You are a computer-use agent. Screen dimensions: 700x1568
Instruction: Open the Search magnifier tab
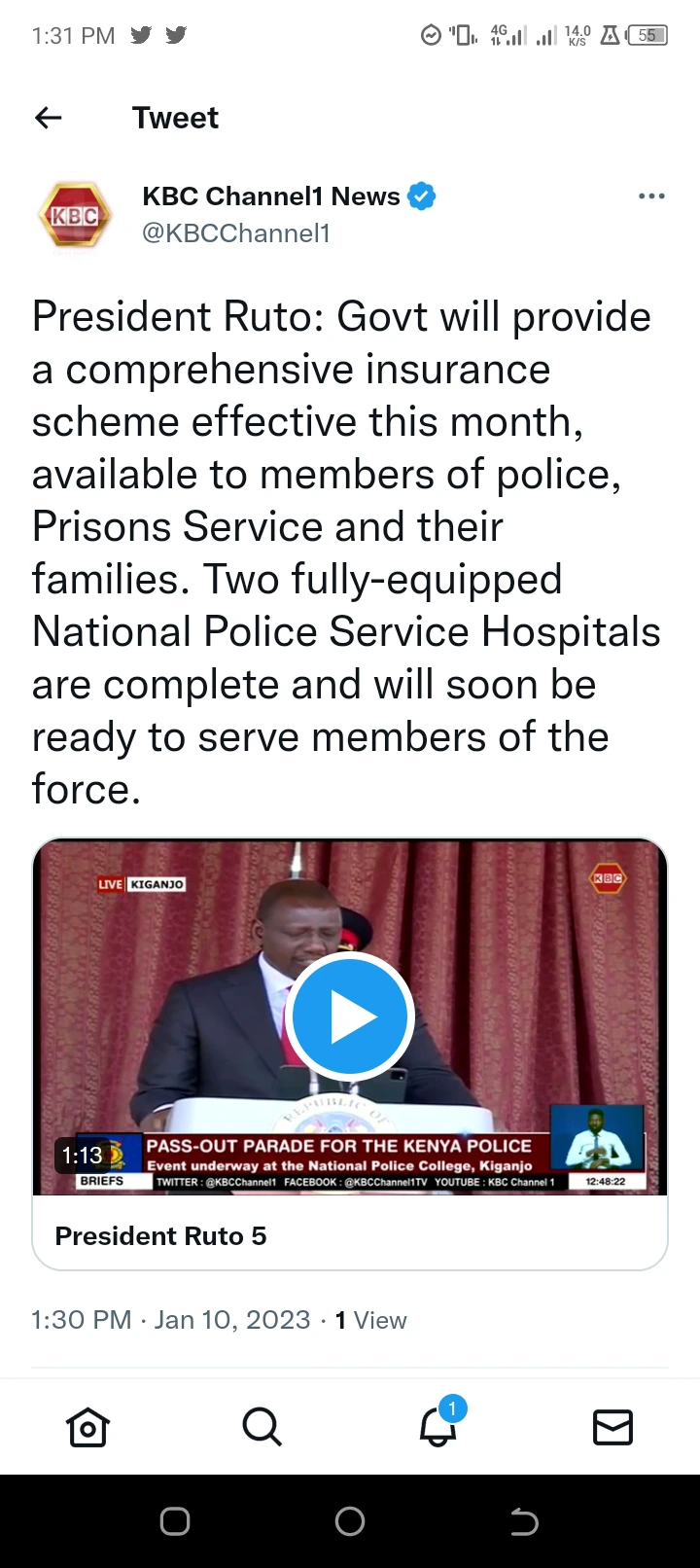[262, 1427]
